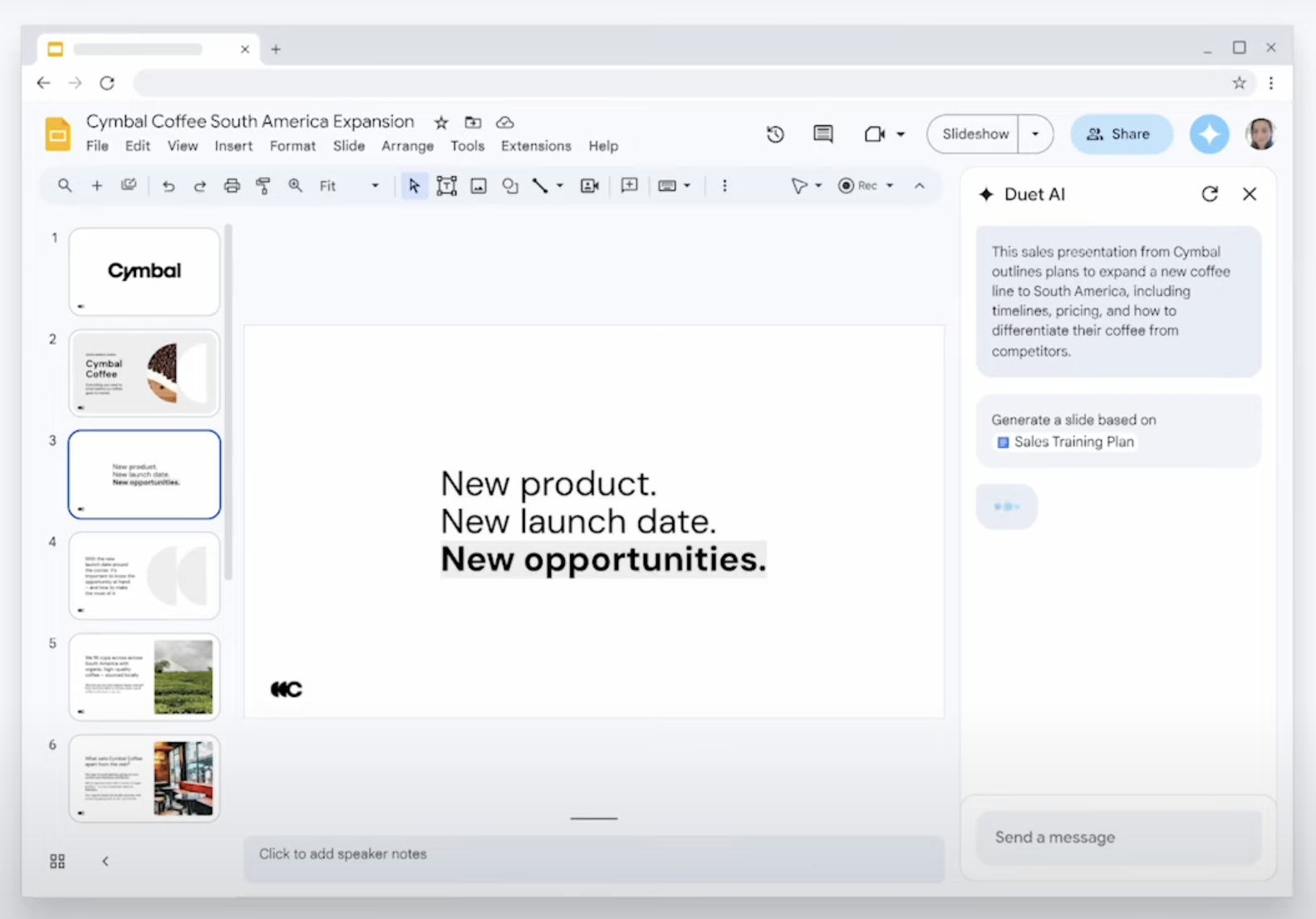Print the presentation using printer icon
The image size is (1316, 919).
click(x=232, y=186)
